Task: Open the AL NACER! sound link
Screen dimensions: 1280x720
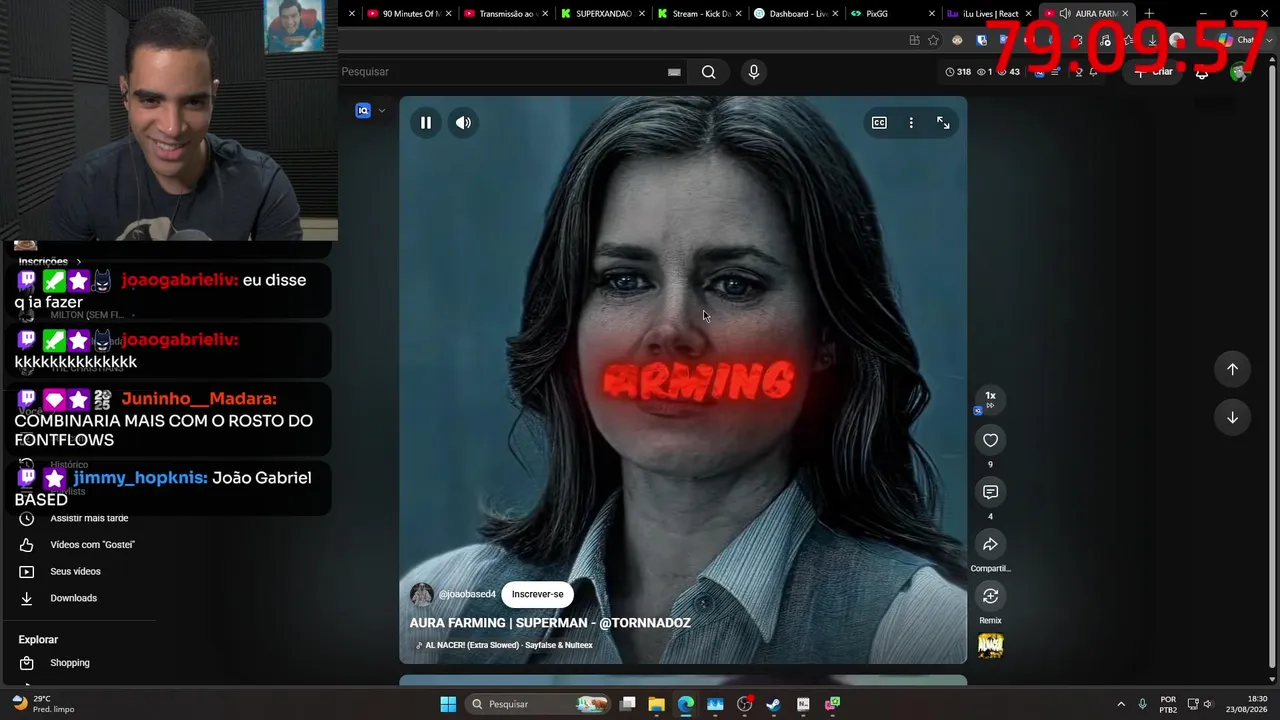Action: [509, 645]
